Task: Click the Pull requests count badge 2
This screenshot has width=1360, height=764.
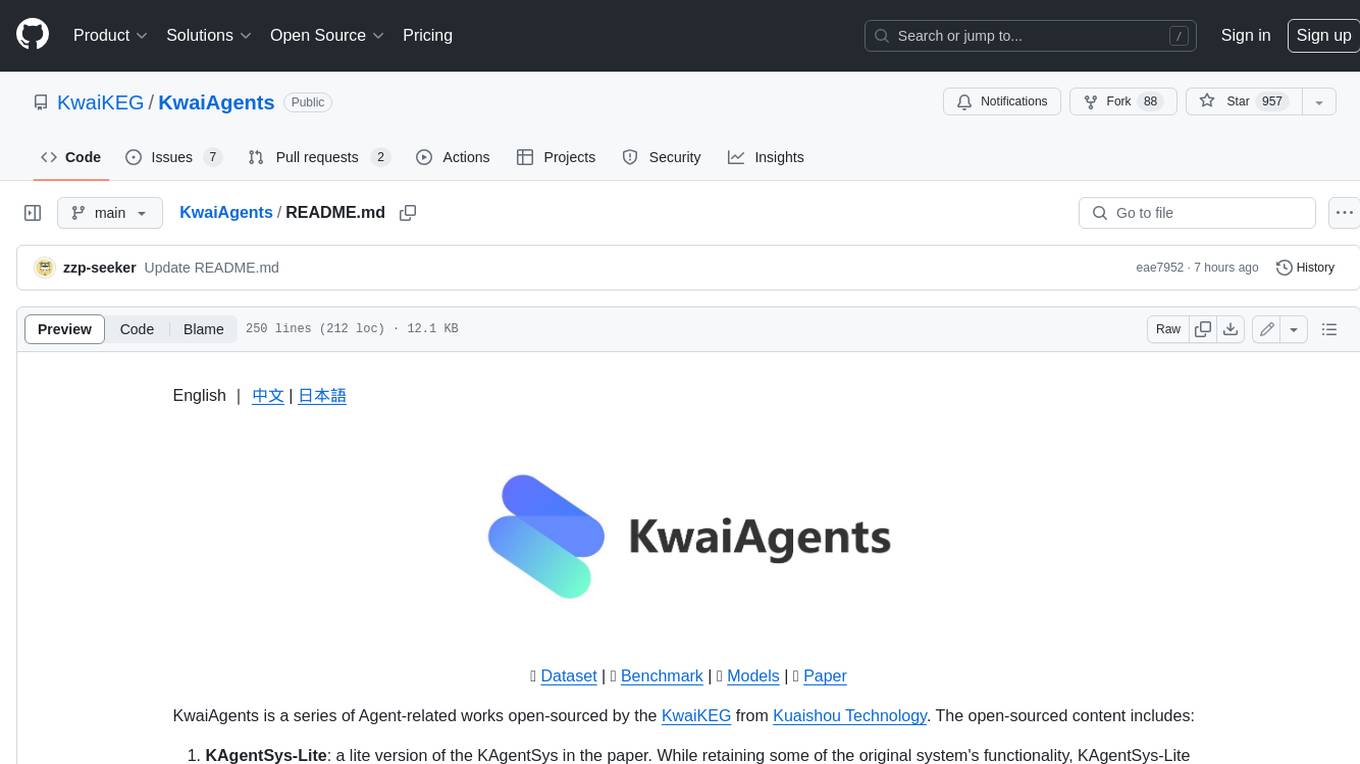Action: [380, 157]
